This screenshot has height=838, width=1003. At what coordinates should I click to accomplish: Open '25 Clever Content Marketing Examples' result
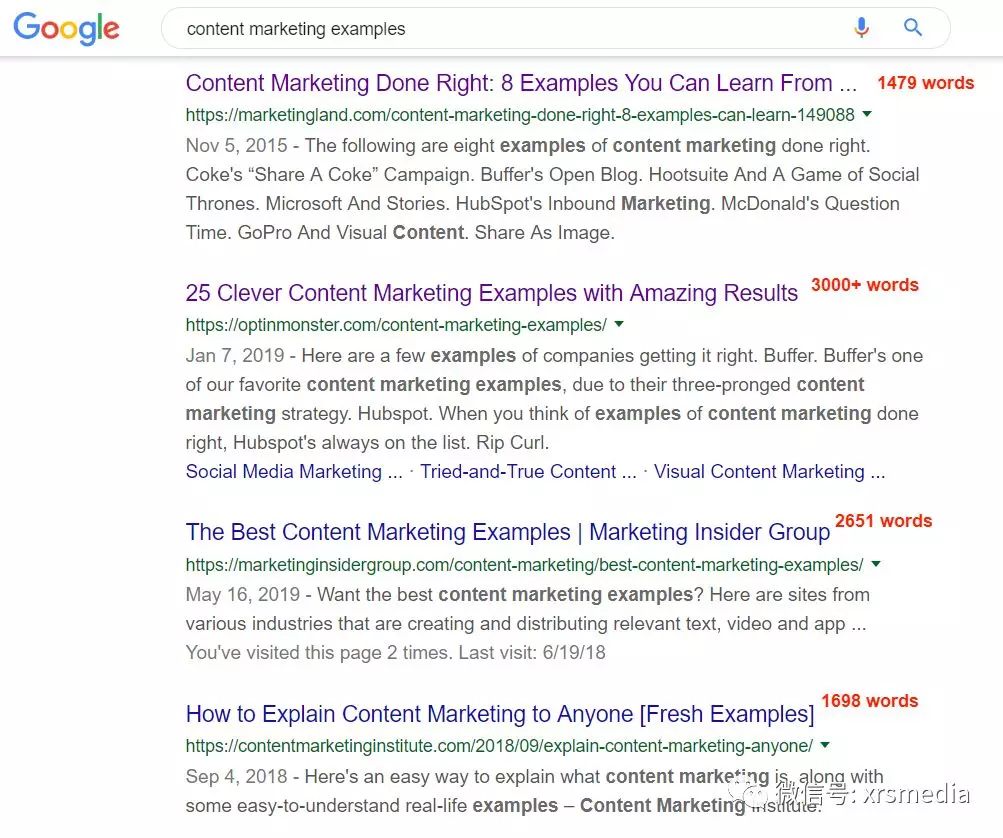492,293
